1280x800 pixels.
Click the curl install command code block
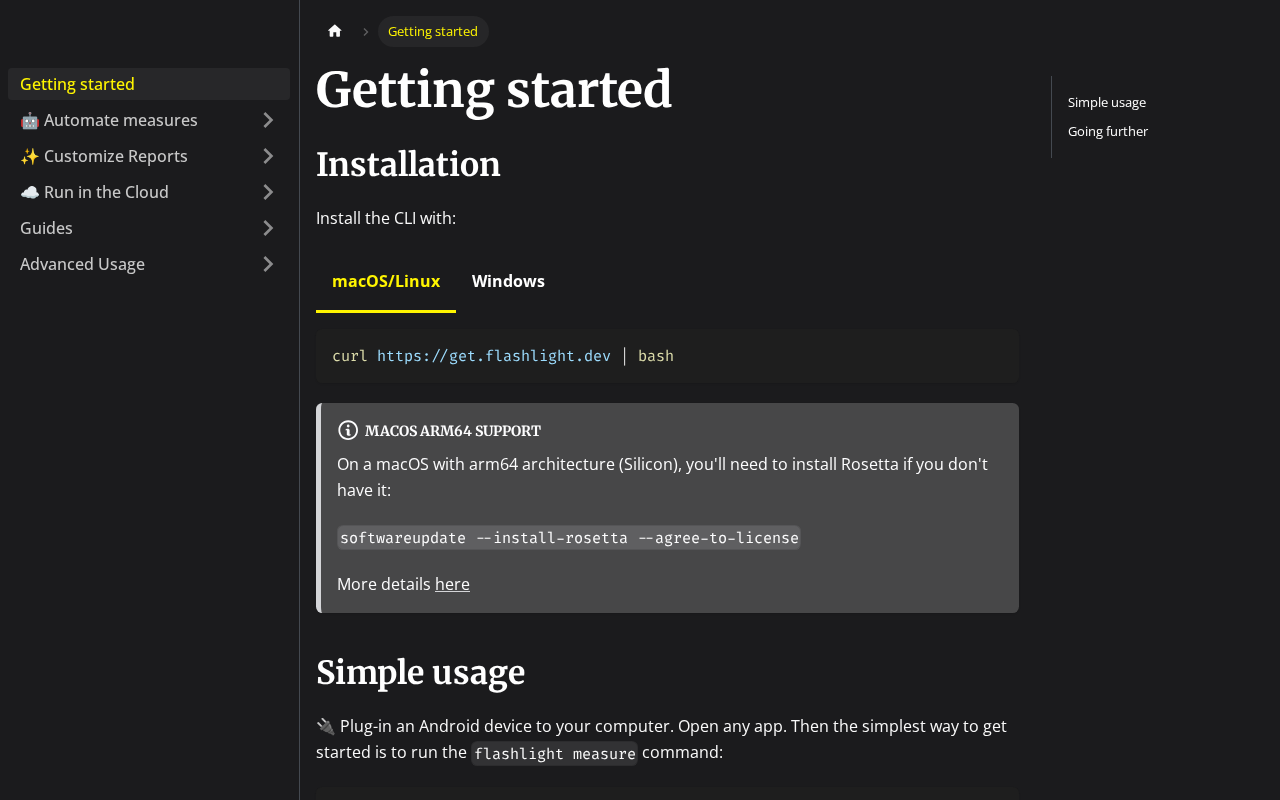pos(667,356)
